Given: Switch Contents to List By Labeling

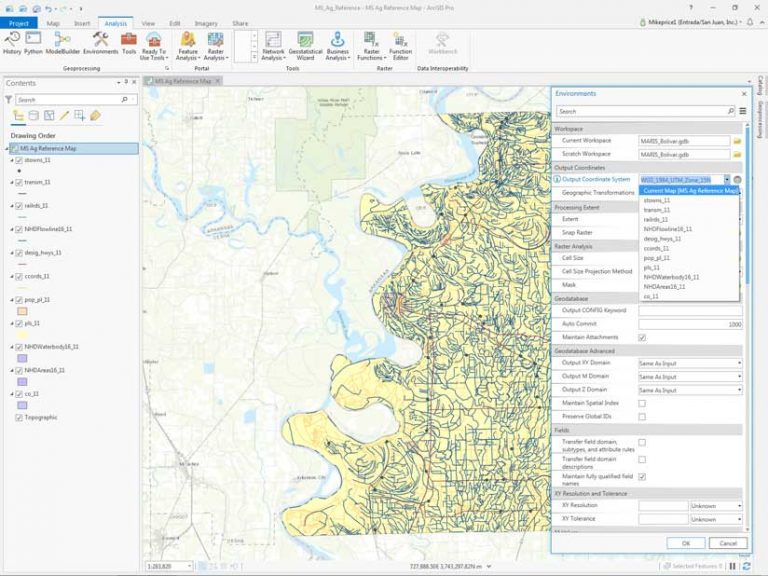Looking at the screenshot, I should point(95,116).
